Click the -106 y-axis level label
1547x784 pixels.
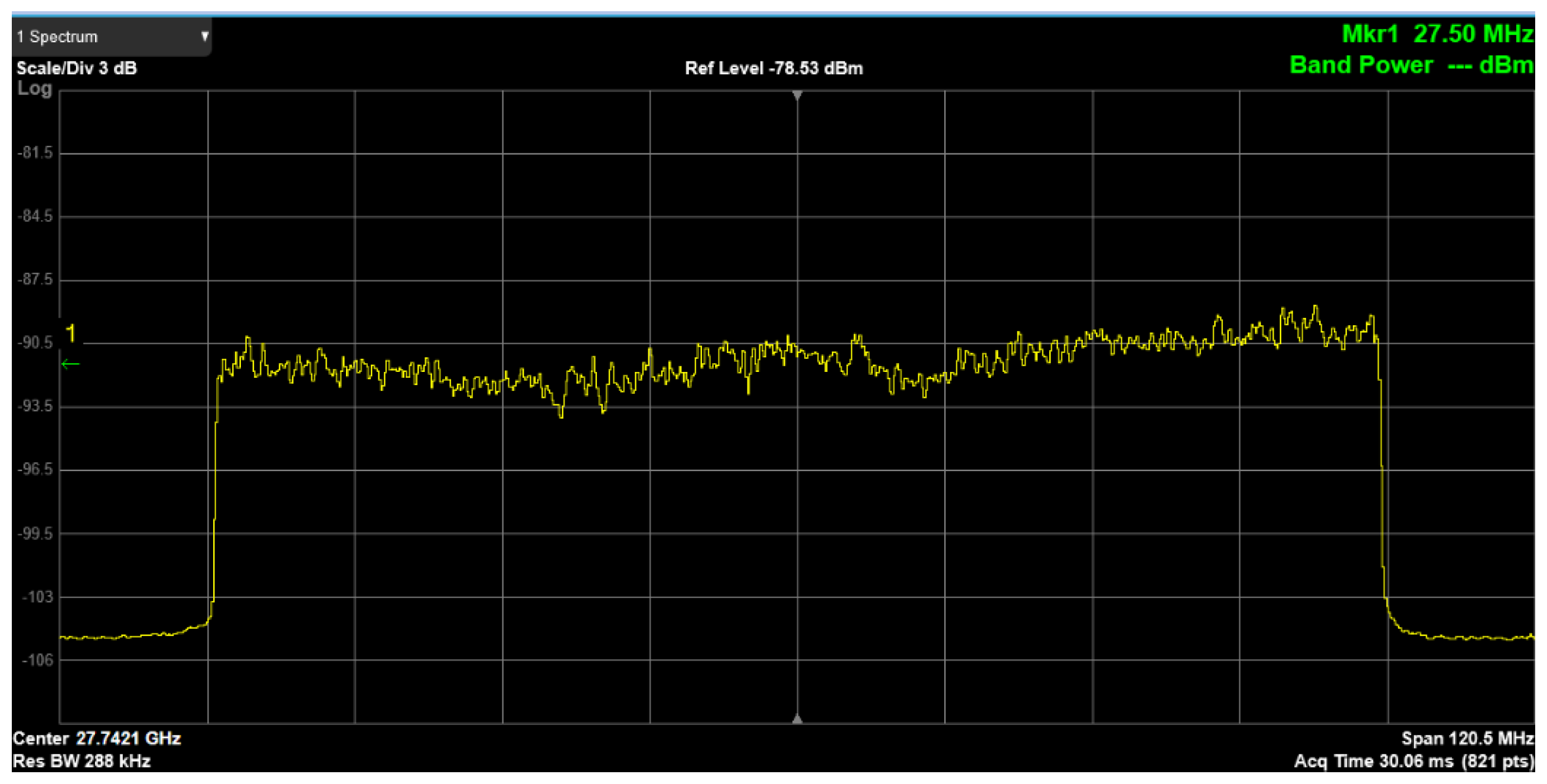(37, 661)
